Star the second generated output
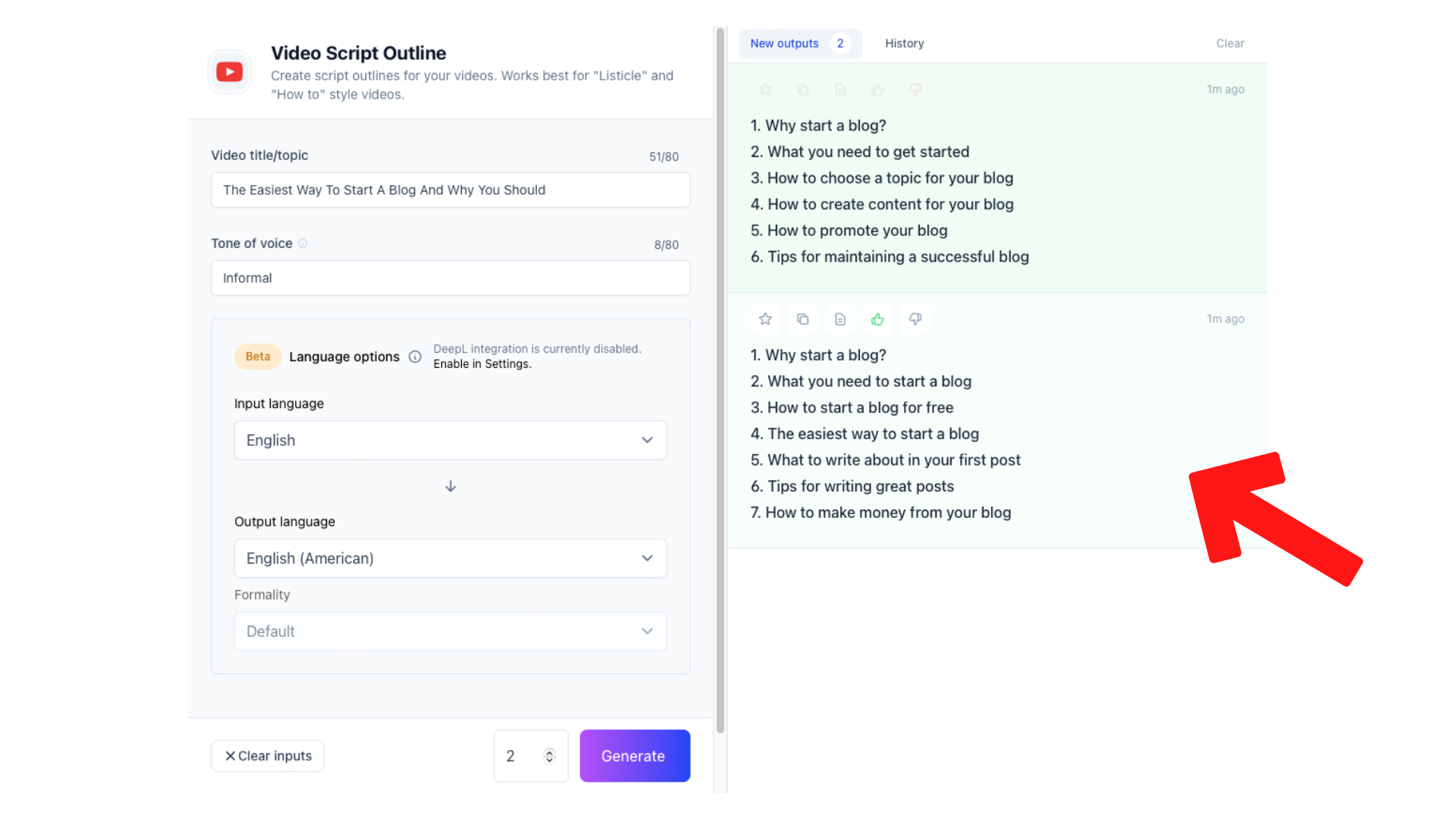Image resolution: width=1456 pixels, height=819 pixels. pos(765,318)
